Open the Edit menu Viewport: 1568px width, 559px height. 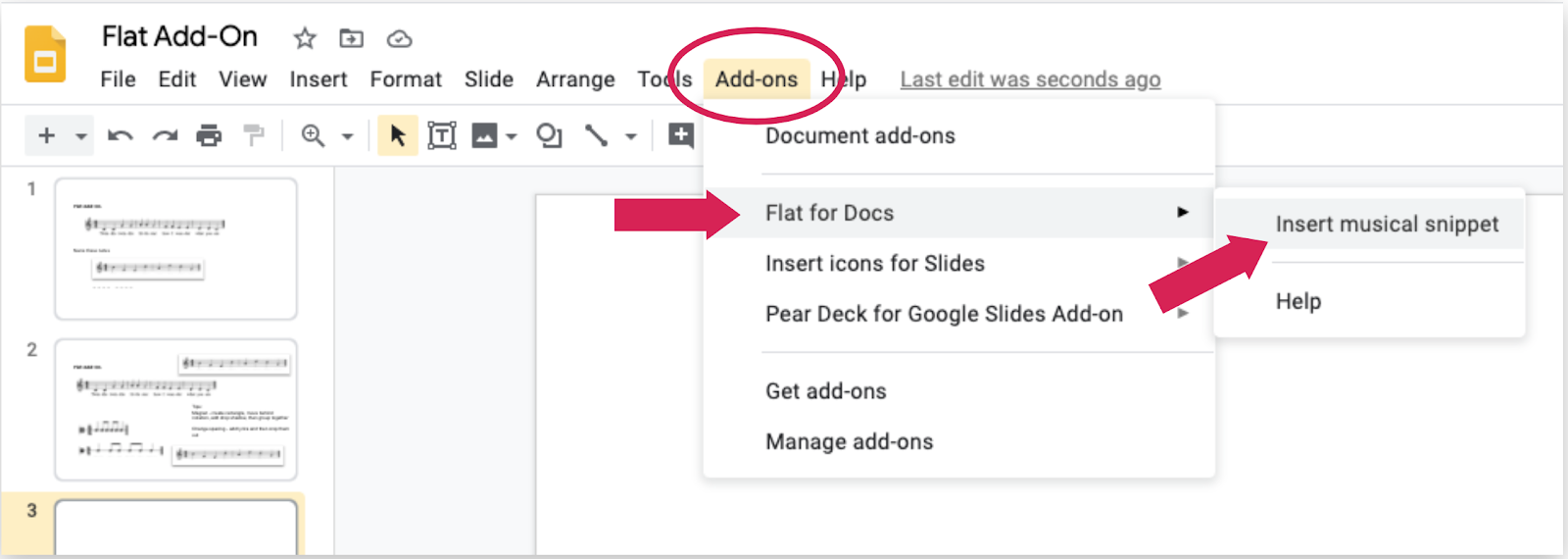(177, 79)
